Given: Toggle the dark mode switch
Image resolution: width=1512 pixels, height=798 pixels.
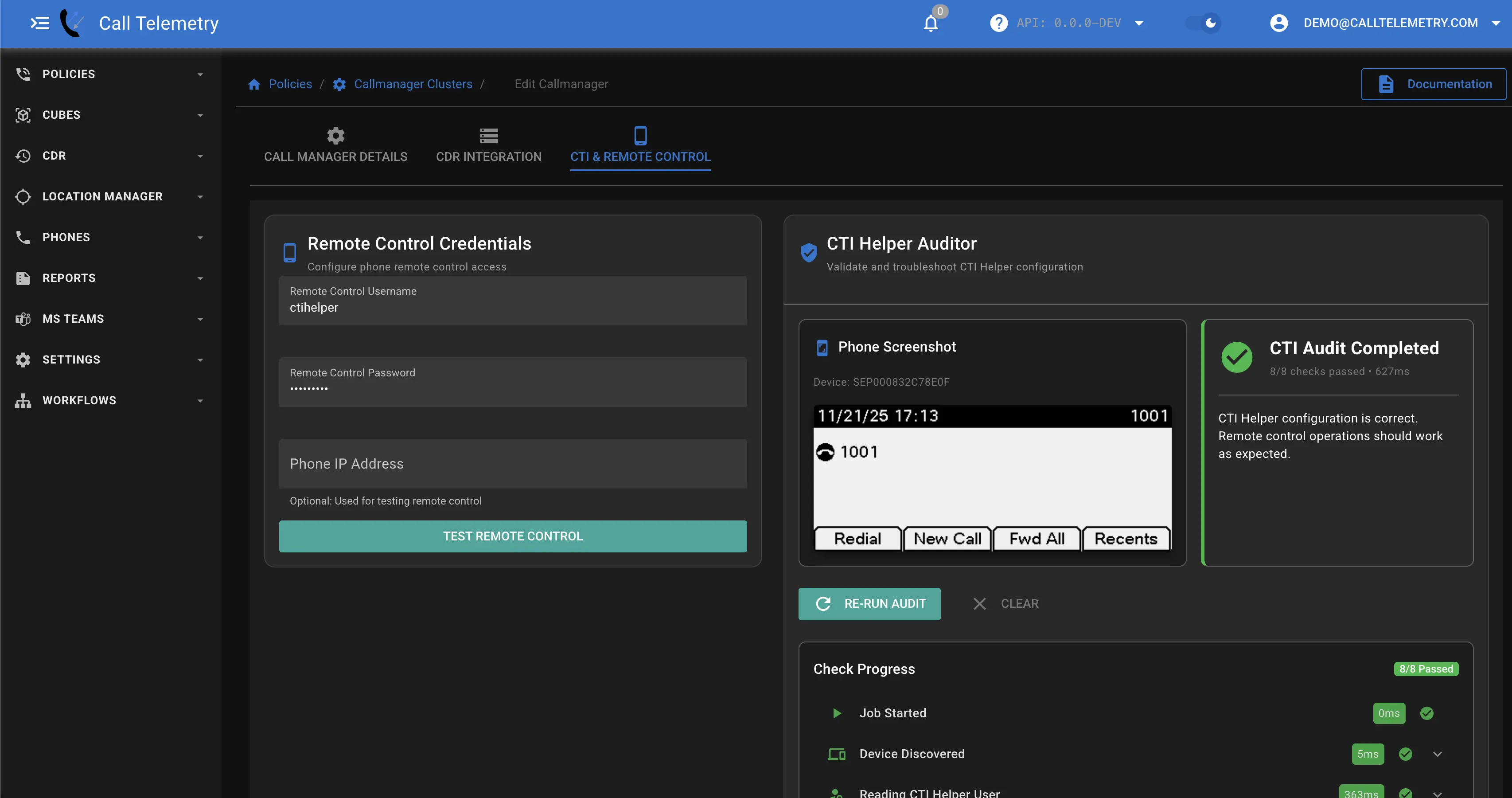Looking at the screenshot, I should [1203, 23].
